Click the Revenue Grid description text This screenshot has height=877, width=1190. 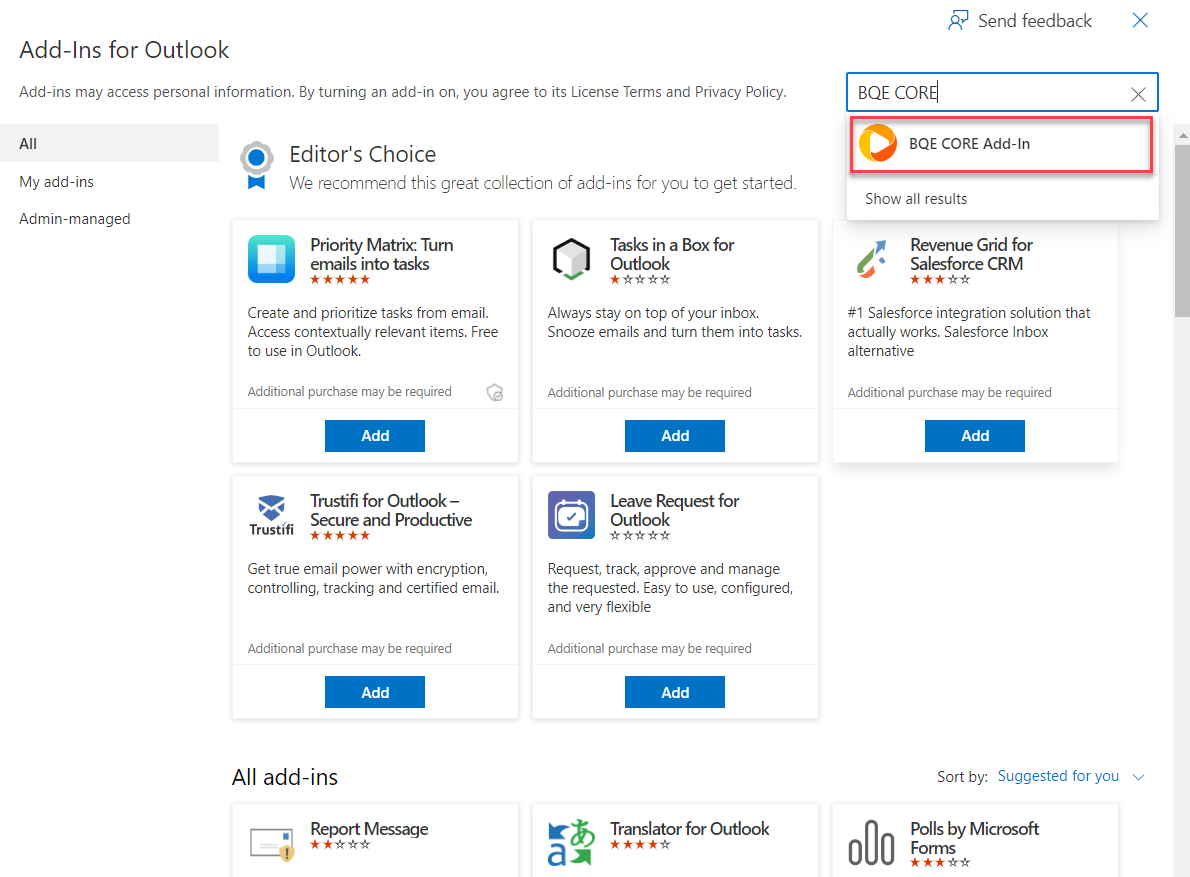coord(968,332)
